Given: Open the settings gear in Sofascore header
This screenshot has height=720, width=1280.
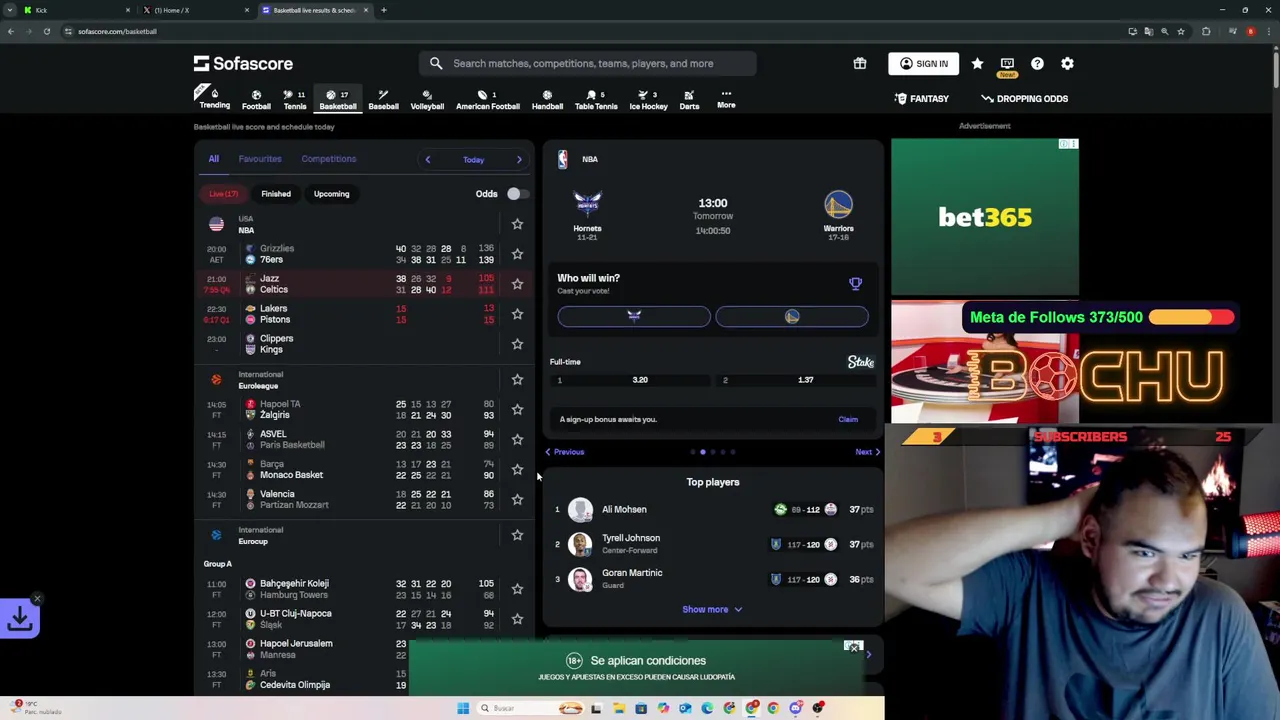Looking at the screenshot, I should [x=1067, y=63].
